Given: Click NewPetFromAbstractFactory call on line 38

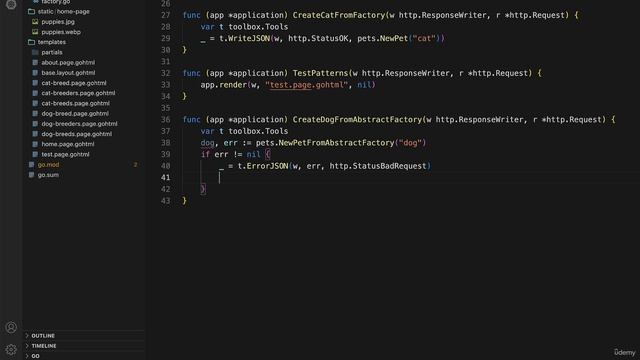Looking at the screenshot, I should click(x=336, y=143).
